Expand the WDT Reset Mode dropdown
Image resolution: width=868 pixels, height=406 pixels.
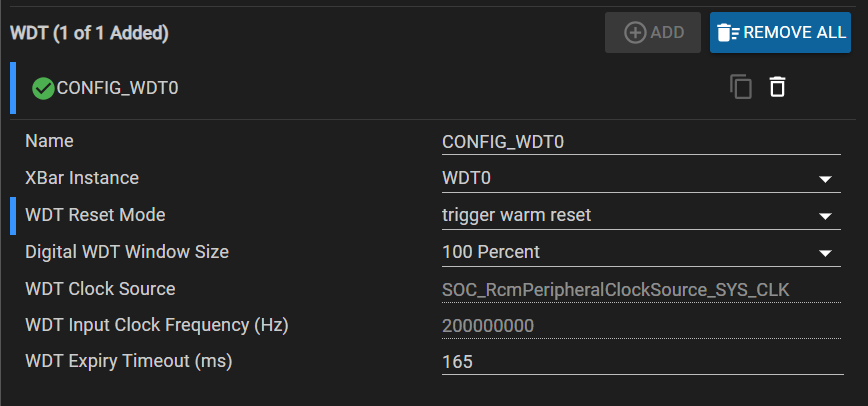coord(826,216)
